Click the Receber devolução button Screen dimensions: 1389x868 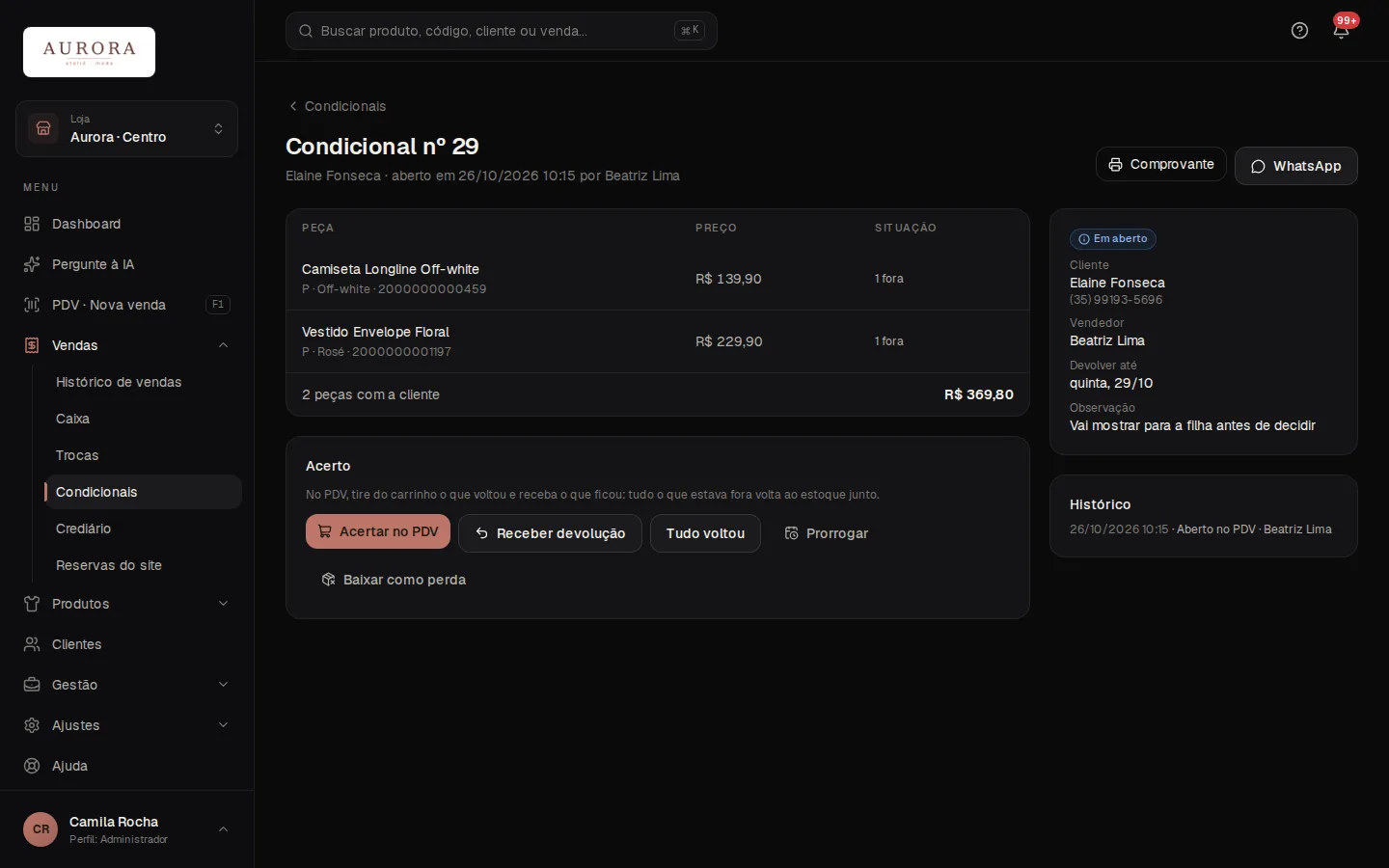(x=550, y=533)
